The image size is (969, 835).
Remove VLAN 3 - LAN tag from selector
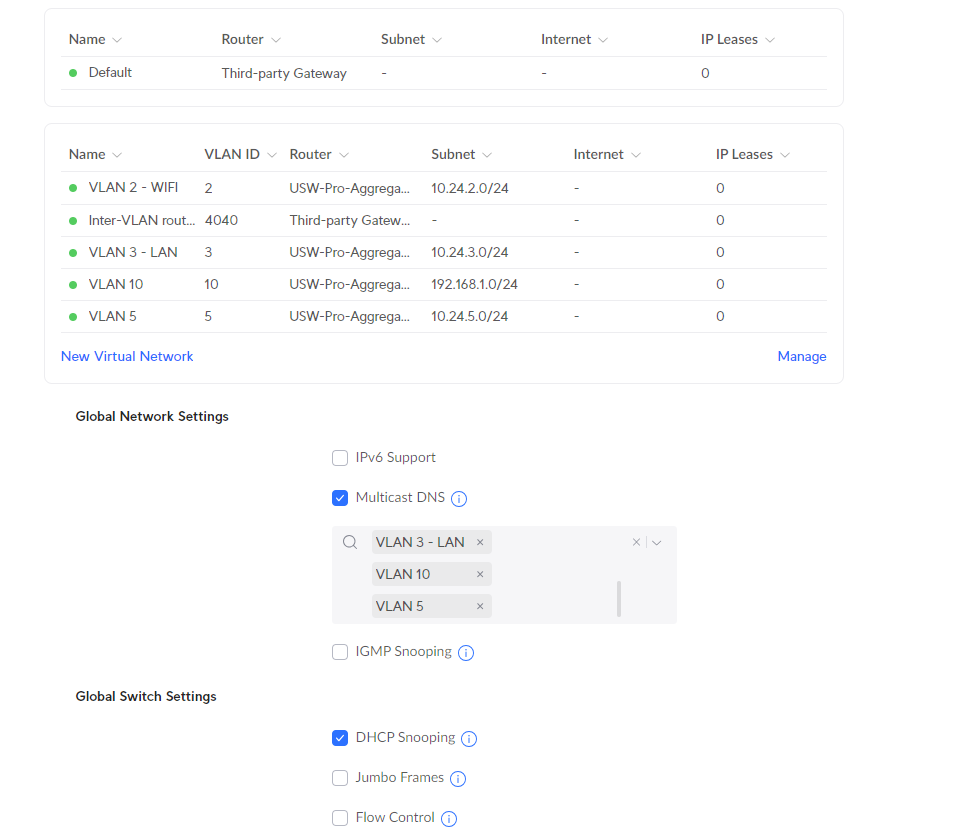[x=480, y=542]
